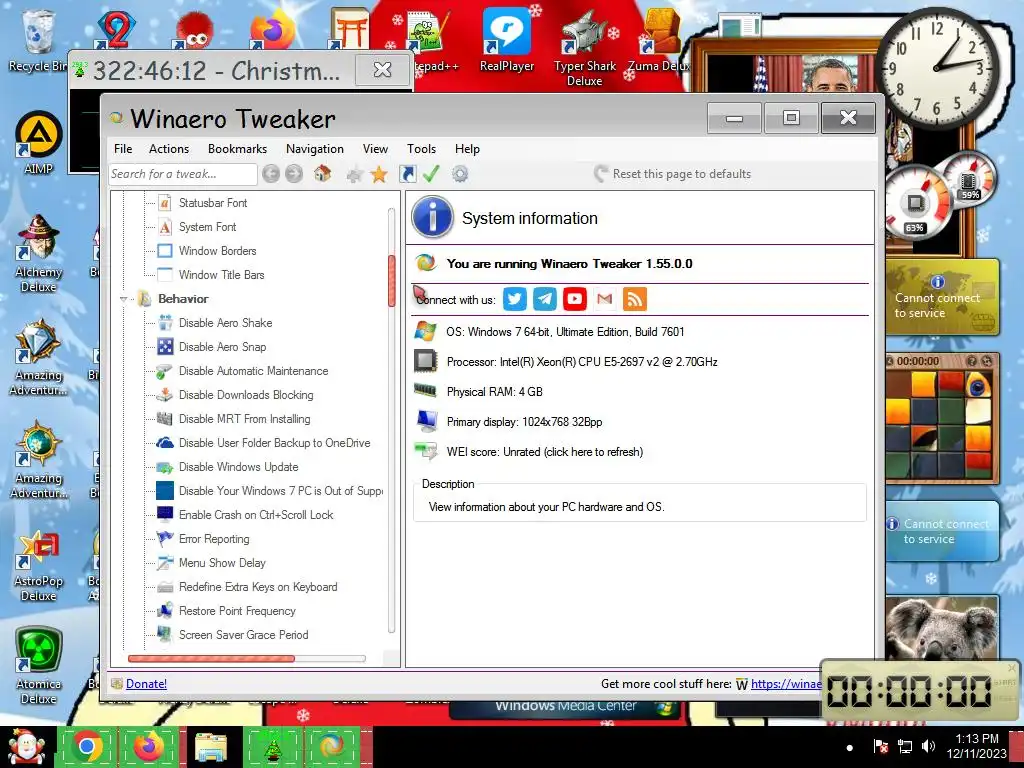
Task: Select Restore Point Frequency tree item
Action: 237,611
